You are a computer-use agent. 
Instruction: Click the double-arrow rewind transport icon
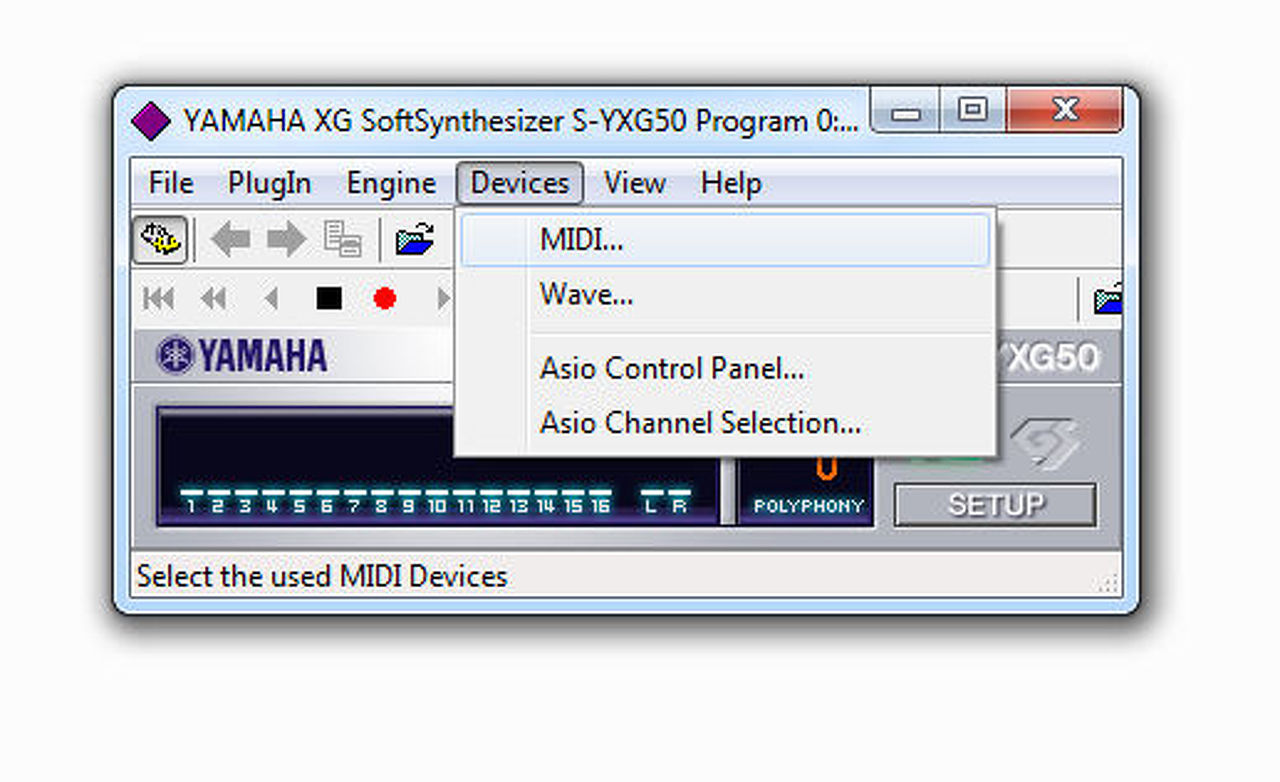(x=213, y=298)
